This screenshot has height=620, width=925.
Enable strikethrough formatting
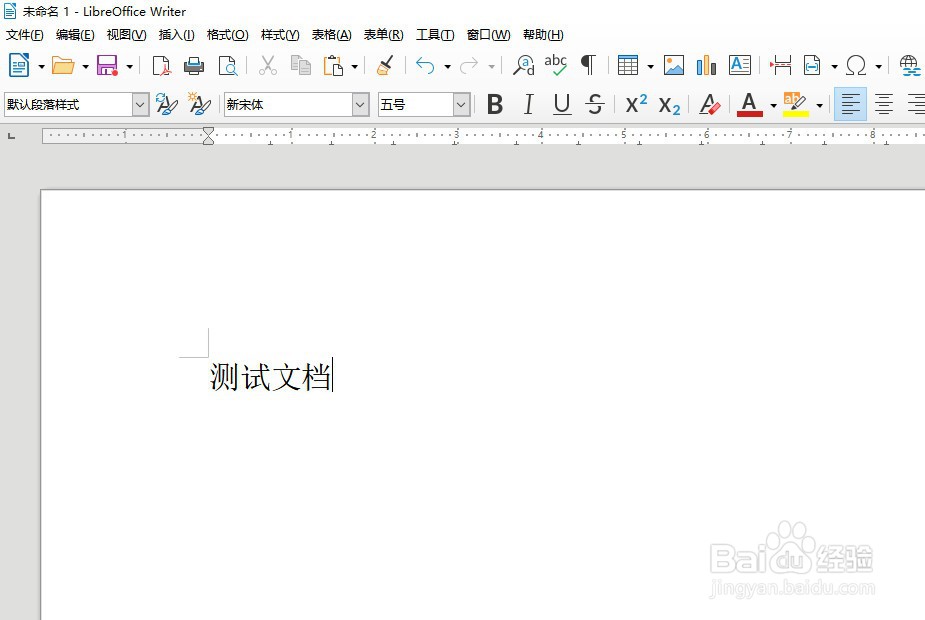594,104
